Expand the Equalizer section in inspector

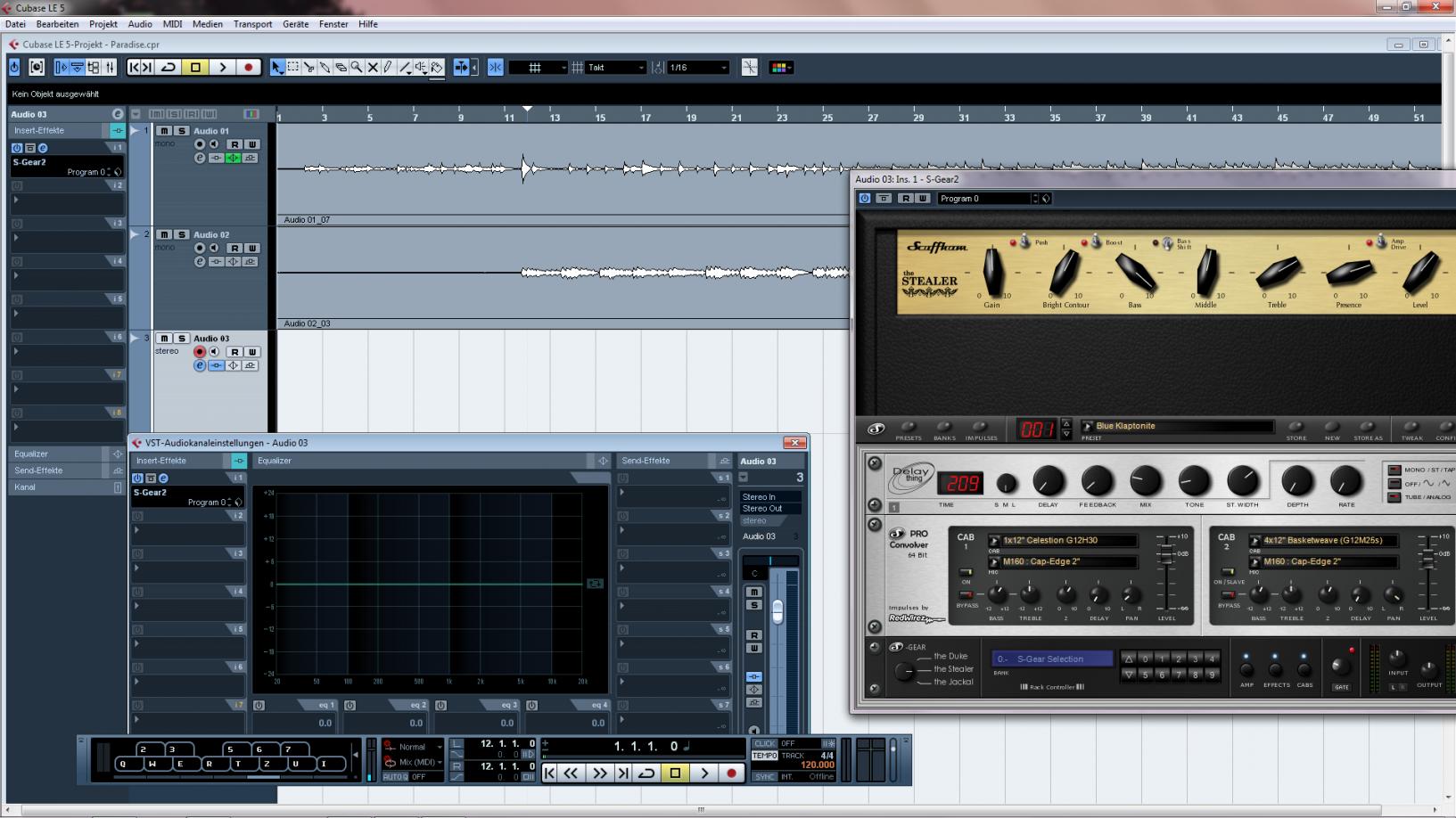[67, 454]
